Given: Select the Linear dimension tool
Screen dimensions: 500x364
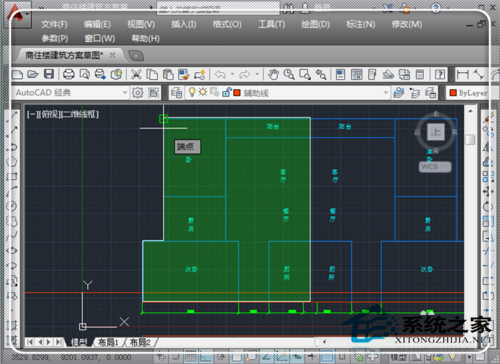Looking at the screenshot, I should (x=463, y=74).
